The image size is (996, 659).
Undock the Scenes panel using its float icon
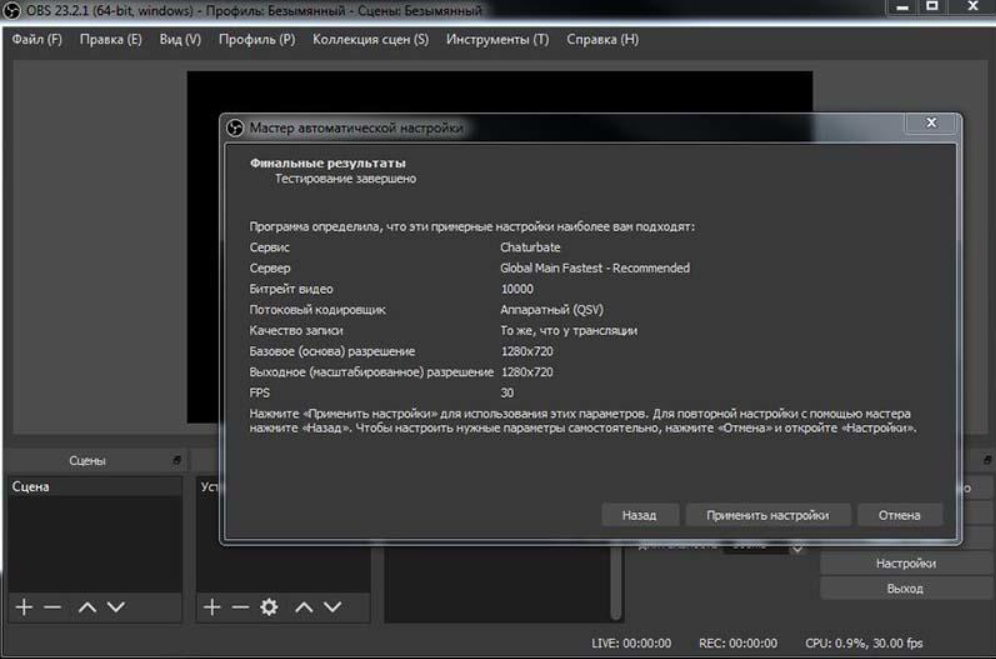tap(177, 460)
